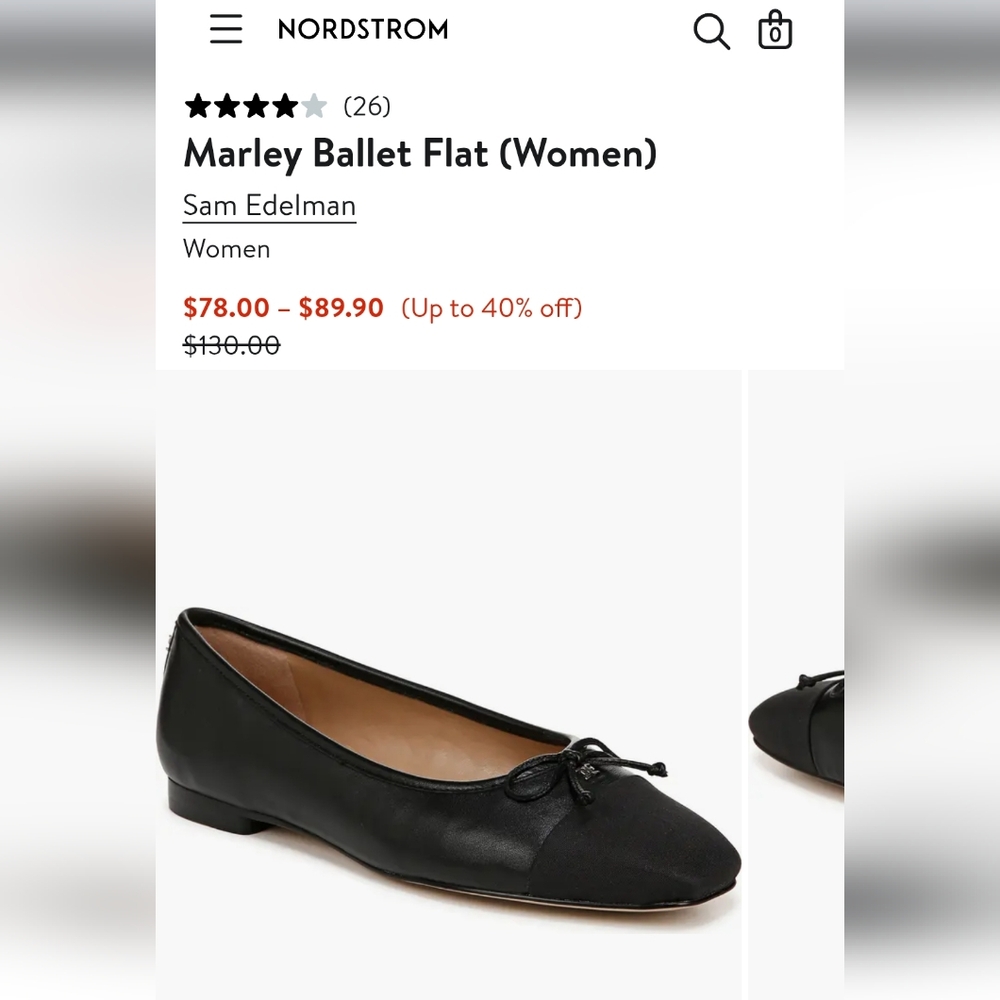Click the Up to 40% off text
The width and height of the screenshot is (1000, 1000).
[x=491, y=308]
